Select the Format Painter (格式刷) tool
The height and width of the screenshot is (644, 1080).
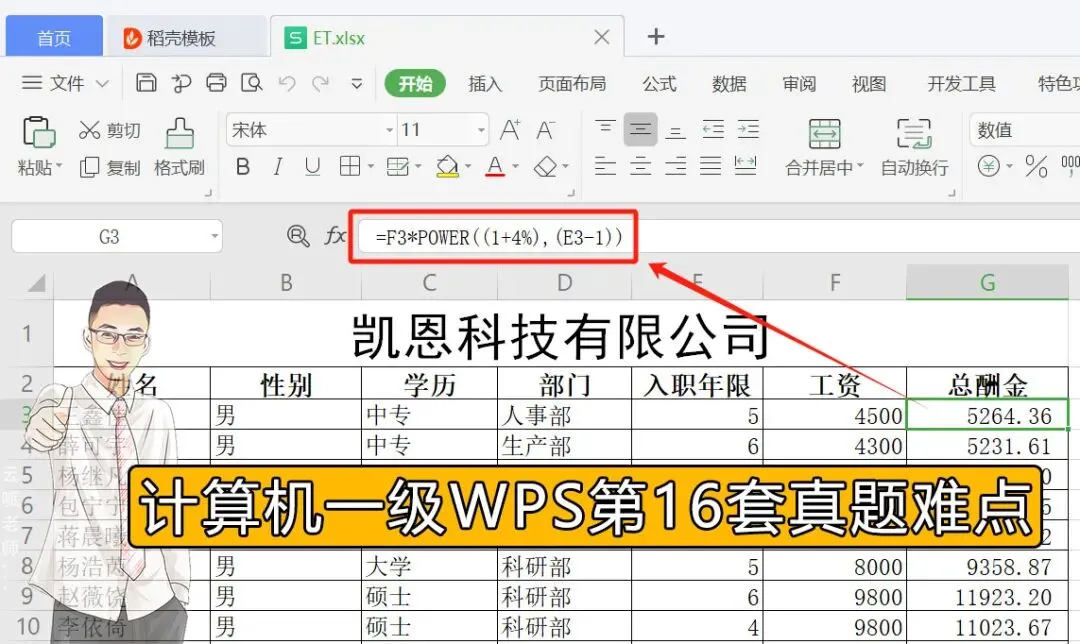(179, 147)
